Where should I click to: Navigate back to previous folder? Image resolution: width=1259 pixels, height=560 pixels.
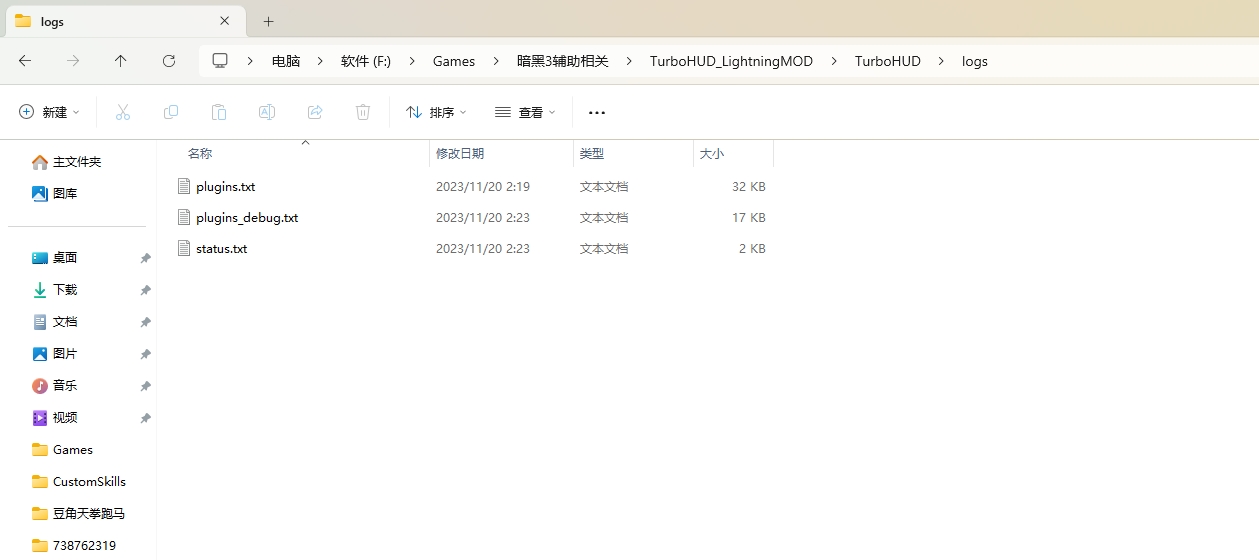tap(25, 61)
